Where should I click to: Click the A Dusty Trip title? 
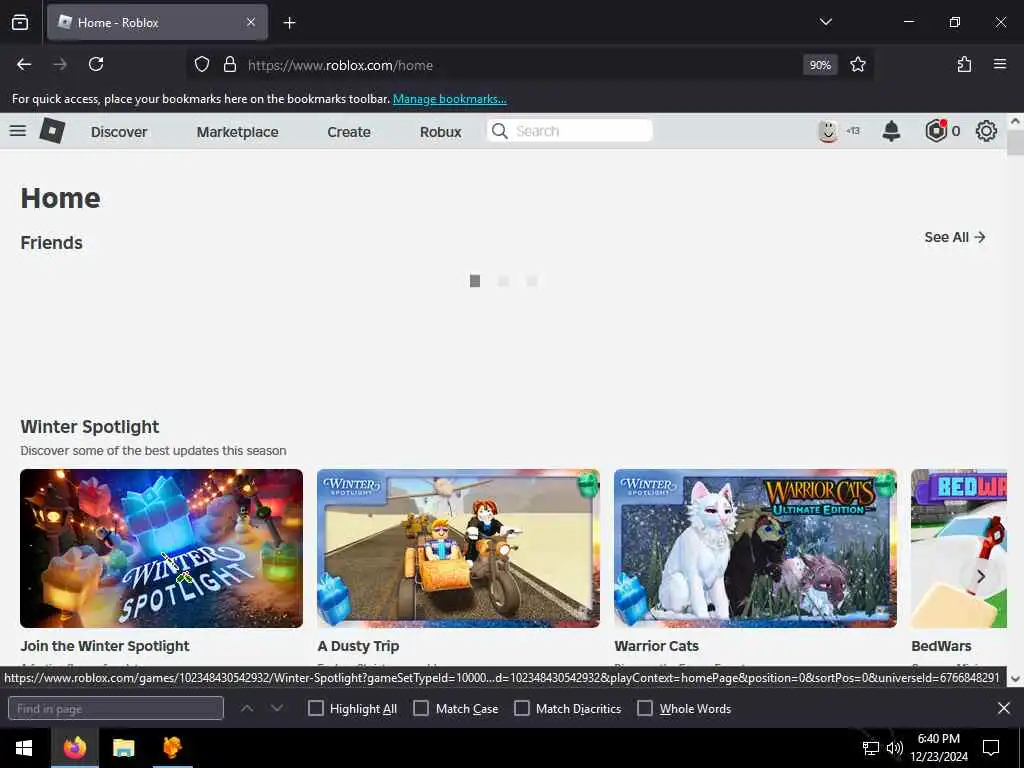click(x=358, y=646)
